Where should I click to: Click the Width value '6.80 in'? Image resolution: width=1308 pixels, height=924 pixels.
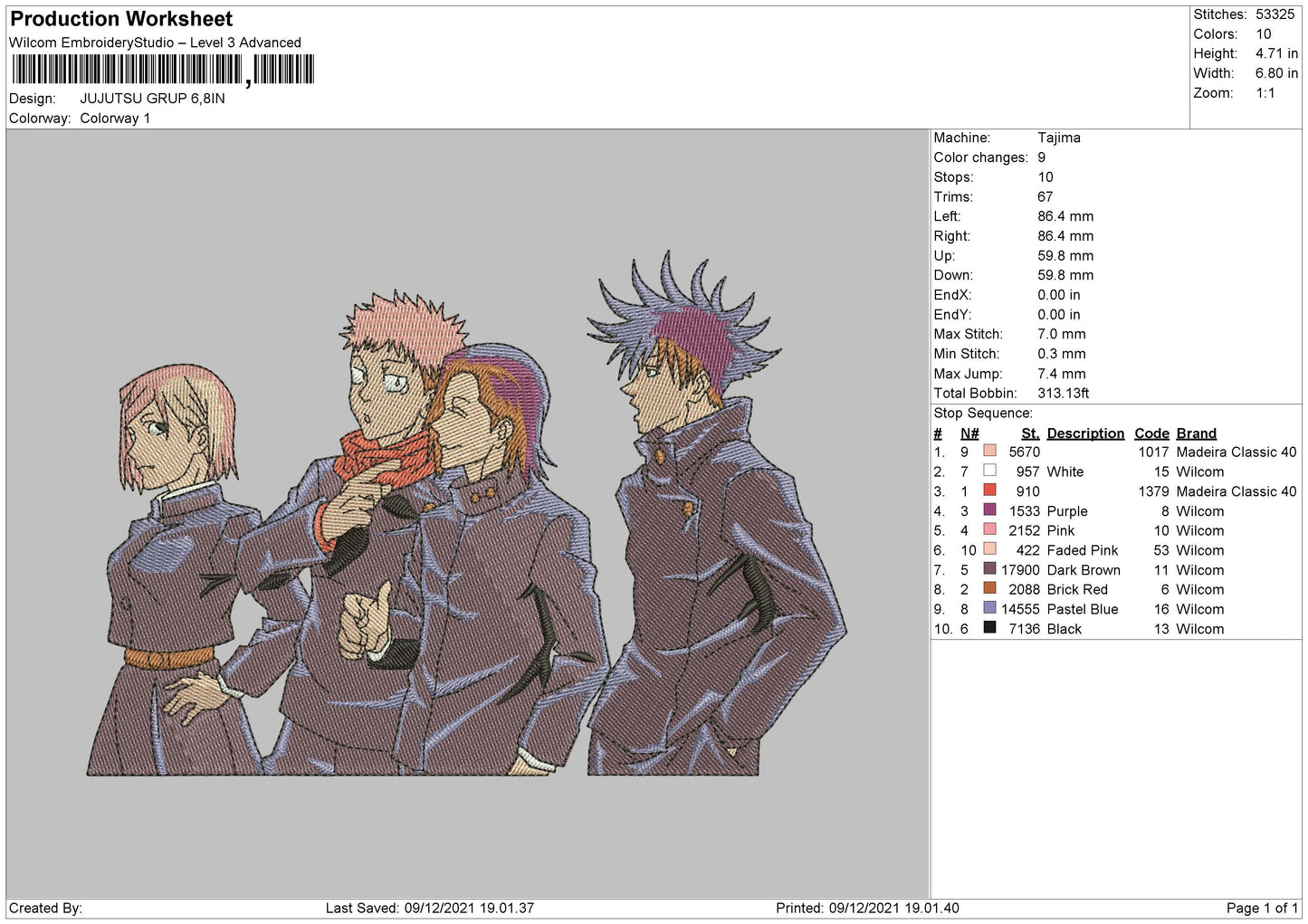click(1276, 73)
